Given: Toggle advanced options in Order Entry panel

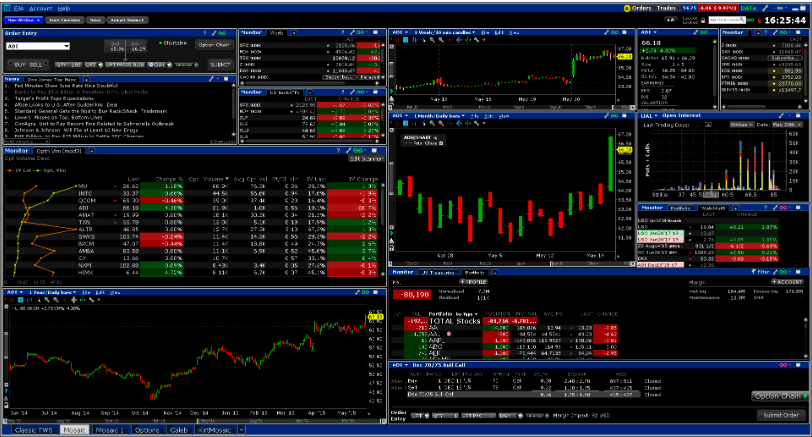Looking at the screenshot, I should pos(186,65).
